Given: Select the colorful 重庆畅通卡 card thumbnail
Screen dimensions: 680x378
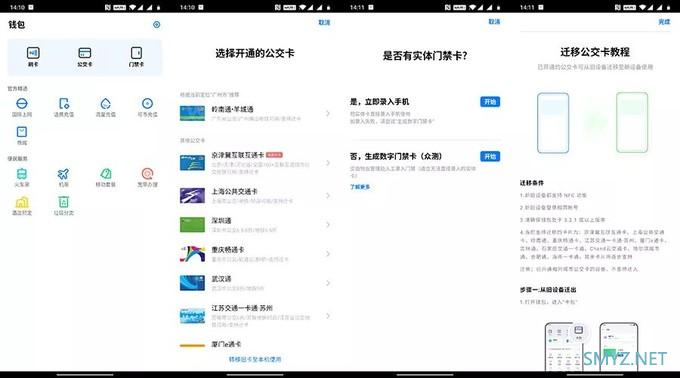Looking at the screenshot, I should pos(192,254).
